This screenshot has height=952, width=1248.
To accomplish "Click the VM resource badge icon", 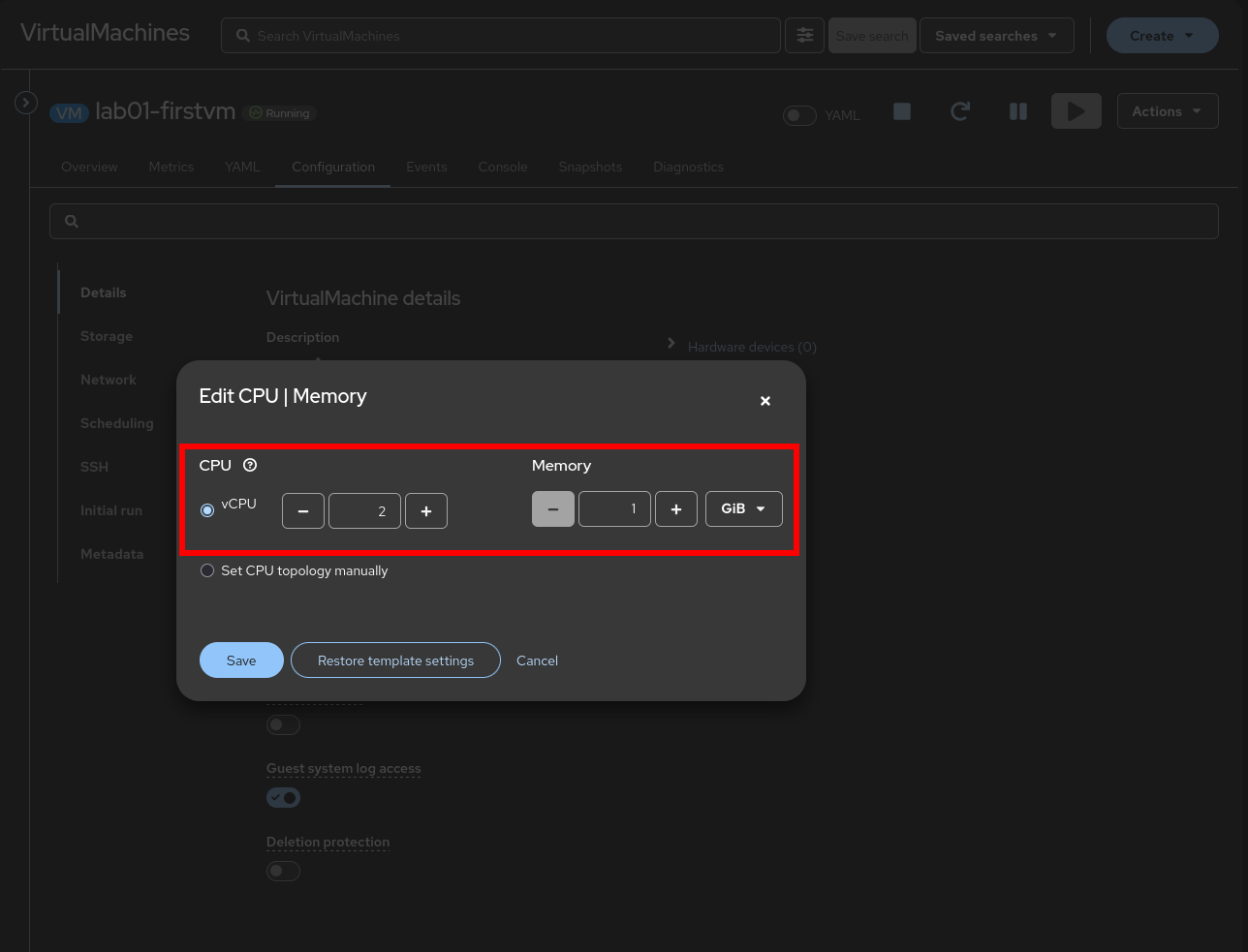I will coord(70,113).
